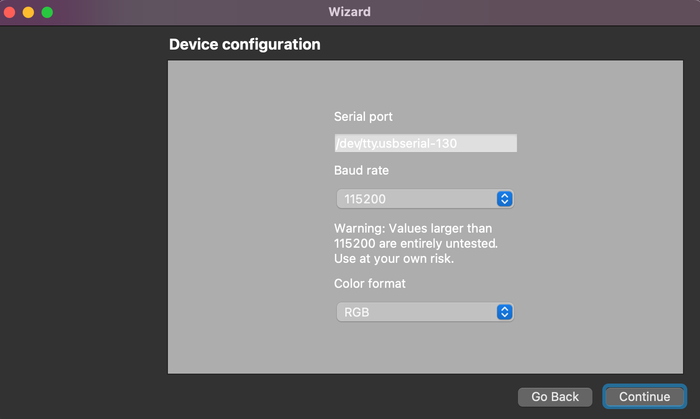Close the Wizard window with red button
The width and height of the screenshot is (700, 419).
tap(11, 12)
